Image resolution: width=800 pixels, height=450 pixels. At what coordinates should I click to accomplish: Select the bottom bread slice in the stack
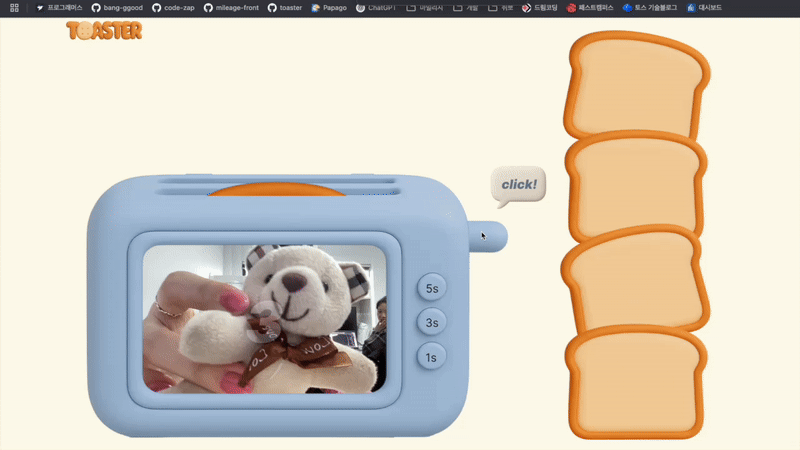point(636,383)
